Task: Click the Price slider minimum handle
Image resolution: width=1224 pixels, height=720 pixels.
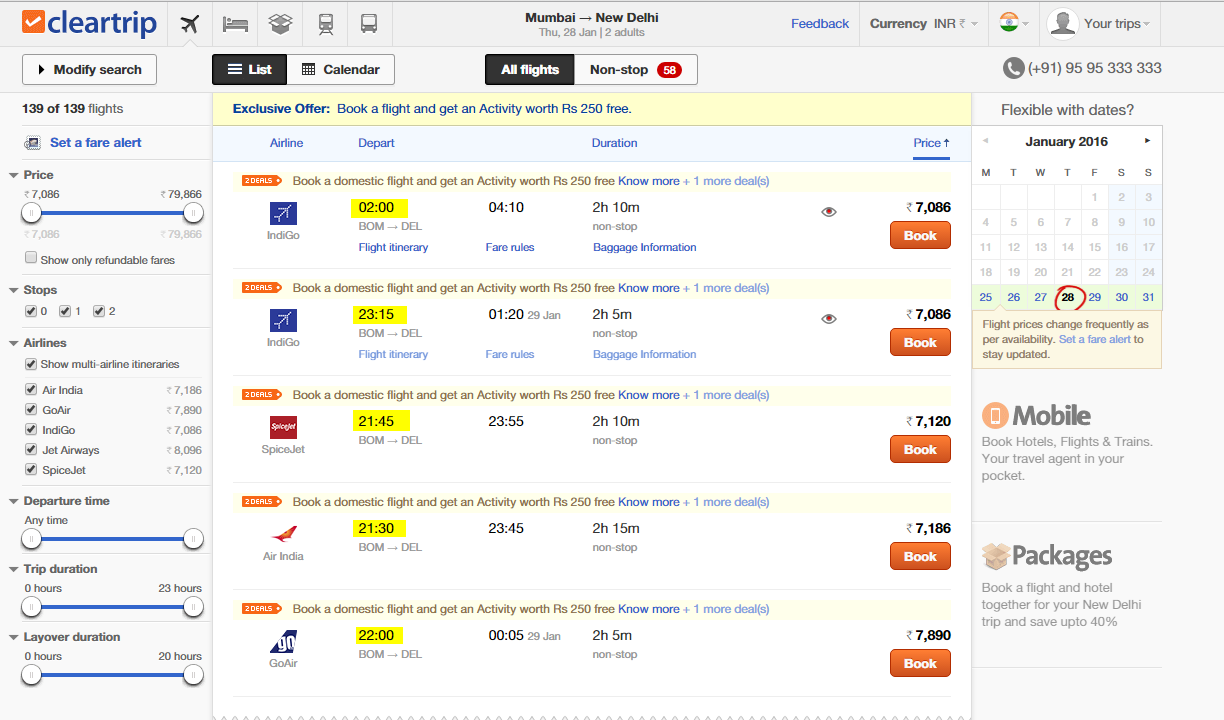Action: pos(32,212)
